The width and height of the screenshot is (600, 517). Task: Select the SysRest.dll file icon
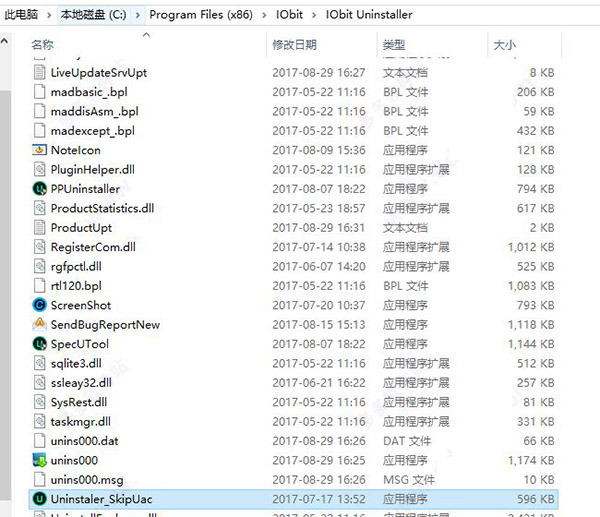point(39,402)
